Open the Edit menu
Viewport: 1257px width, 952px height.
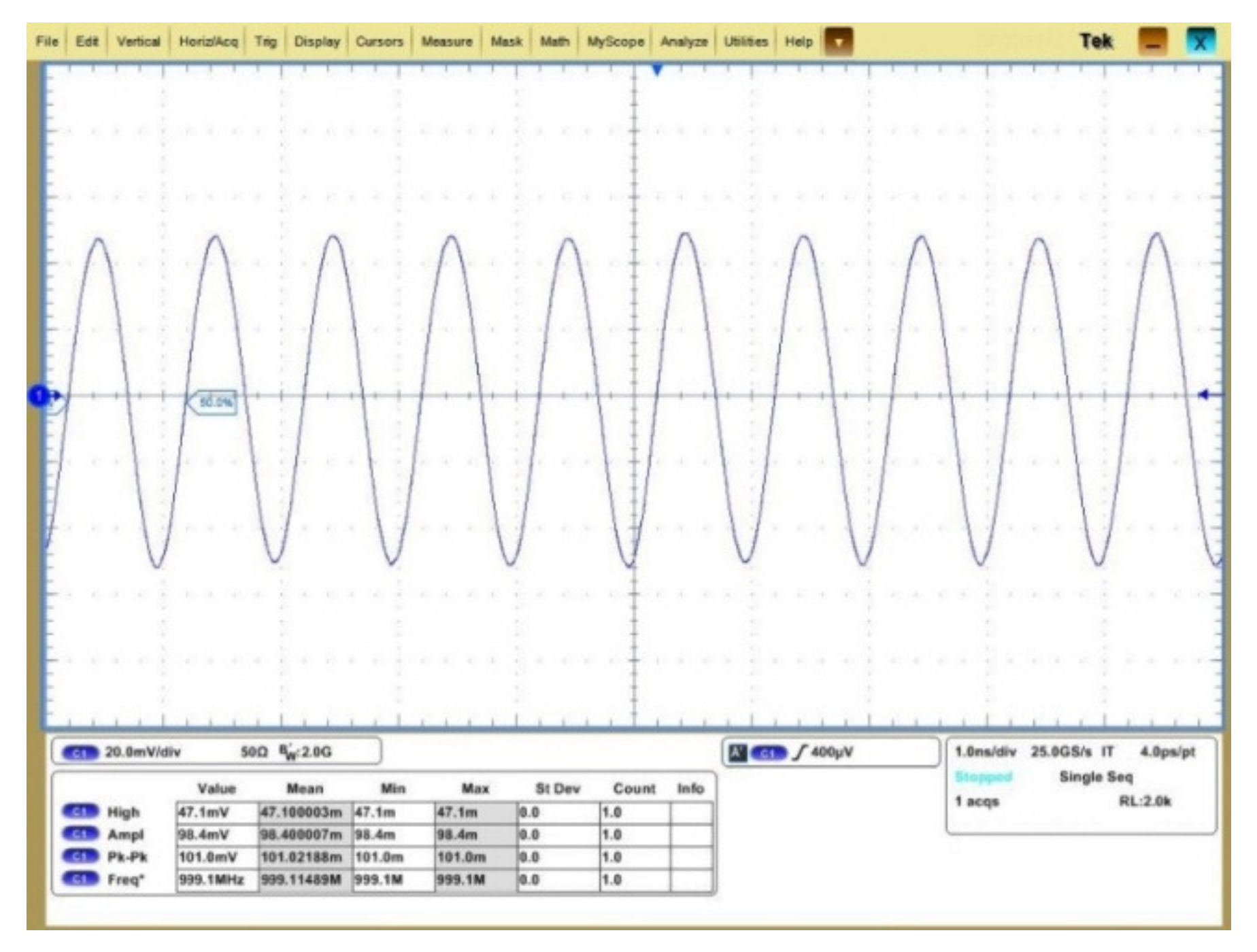click(x=86, y=41)
